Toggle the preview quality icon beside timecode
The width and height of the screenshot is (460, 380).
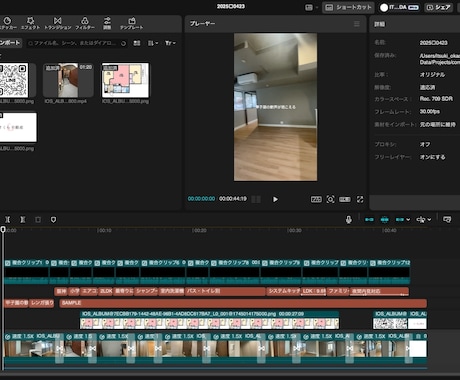(x=256, y=199)
